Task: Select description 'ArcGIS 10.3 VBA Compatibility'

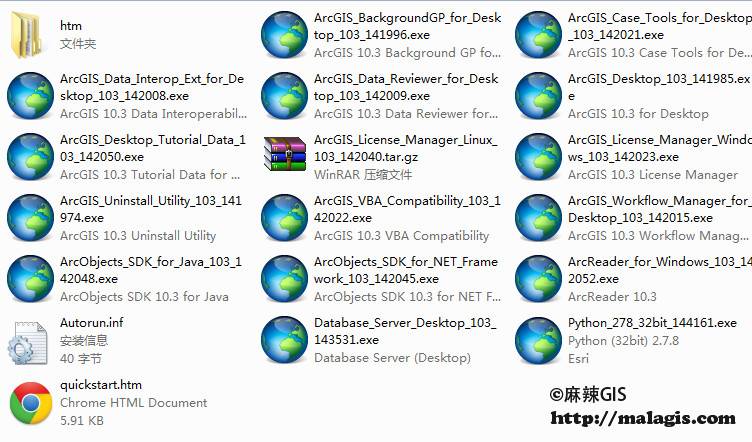Action: point(401,236)
